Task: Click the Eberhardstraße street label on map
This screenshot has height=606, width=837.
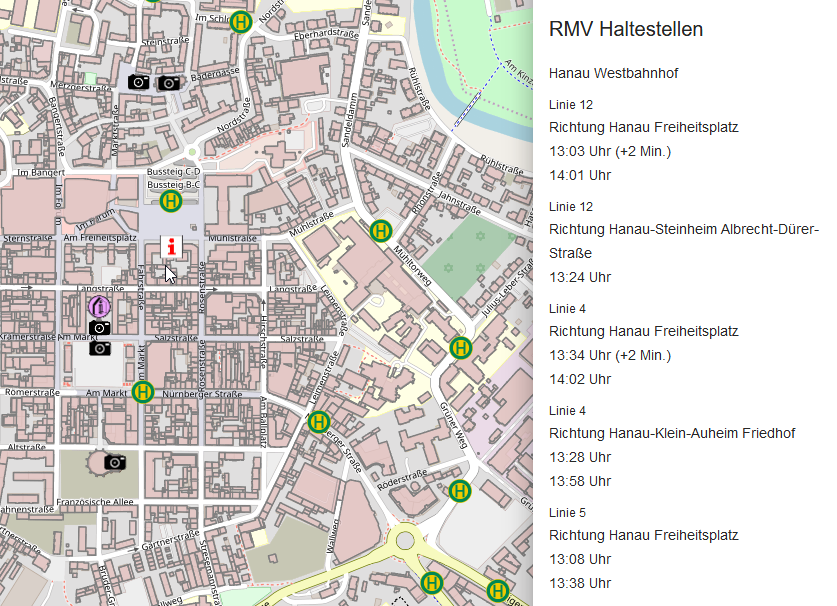Action: tap(326, 34)
